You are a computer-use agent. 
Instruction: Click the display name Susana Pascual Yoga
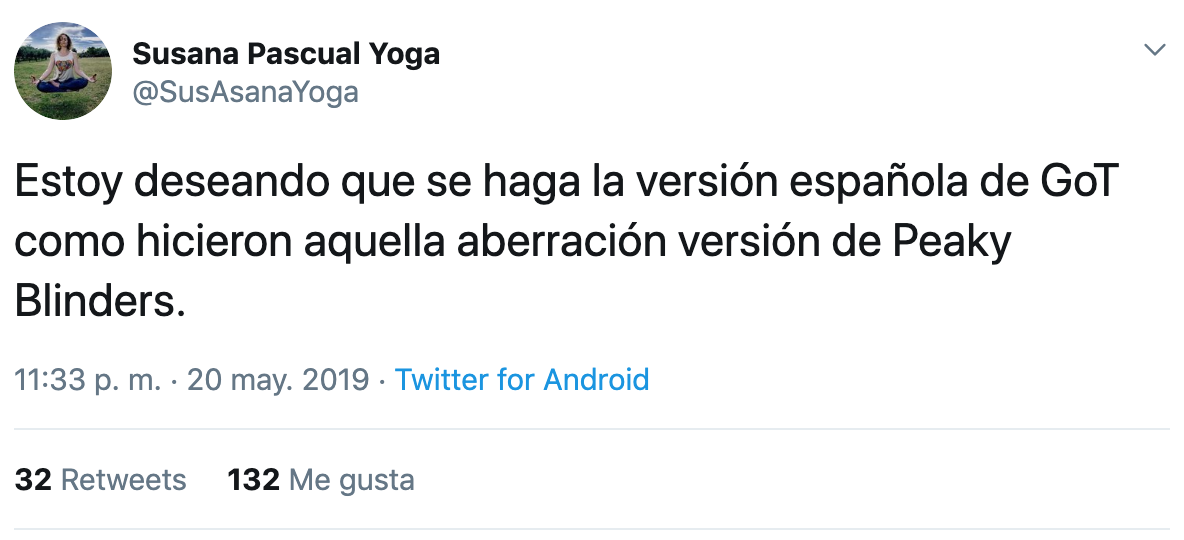coord(286,54)
